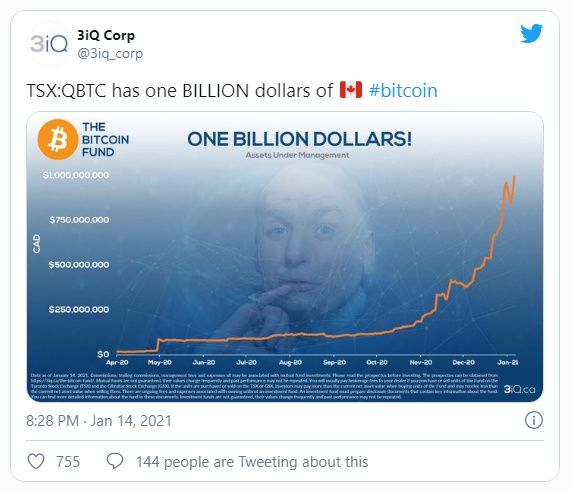572x491 pixels.
Task: View 144 people are Tweeting about this
Action: pos(252,461)
